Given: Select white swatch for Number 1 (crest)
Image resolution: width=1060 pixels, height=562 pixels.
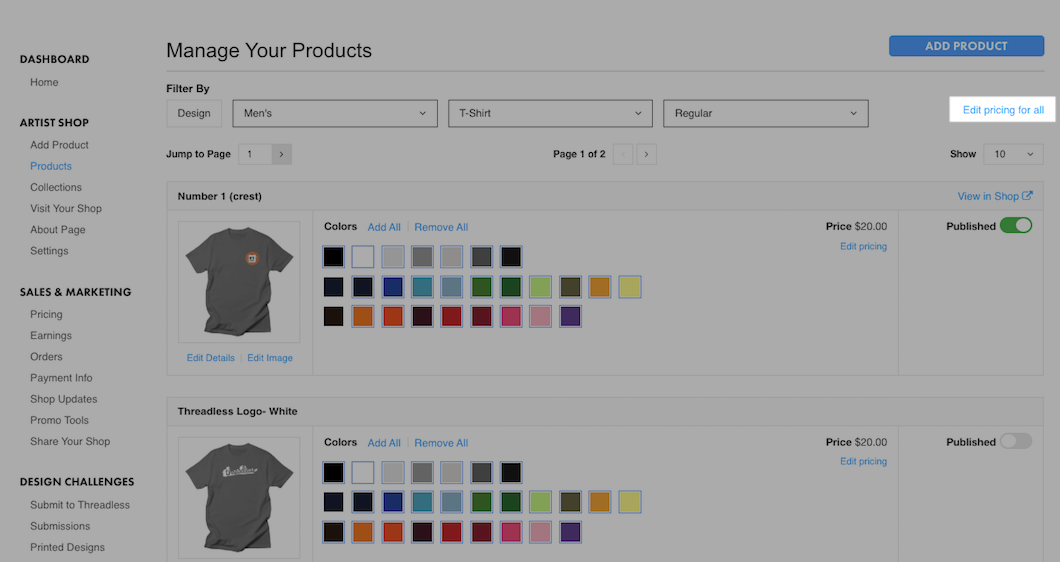Looking at the screenshot, I should point(363,257).
